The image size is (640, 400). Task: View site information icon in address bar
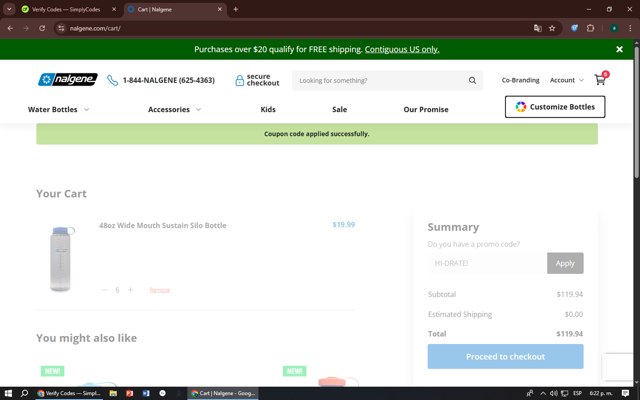click(x=61, y=28)
